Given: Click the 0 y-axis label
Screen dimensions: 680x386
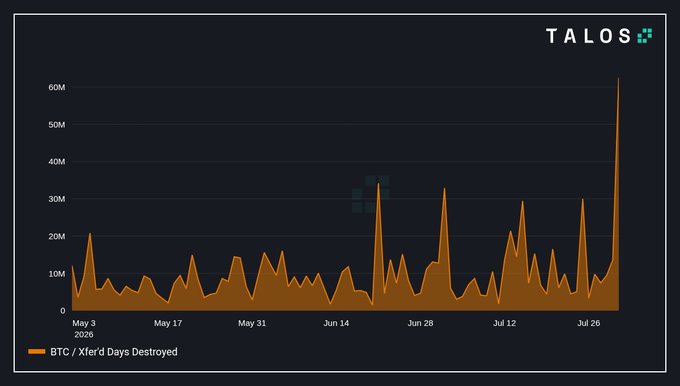Looking at the screenshot, I should click(x=63, y=311).
